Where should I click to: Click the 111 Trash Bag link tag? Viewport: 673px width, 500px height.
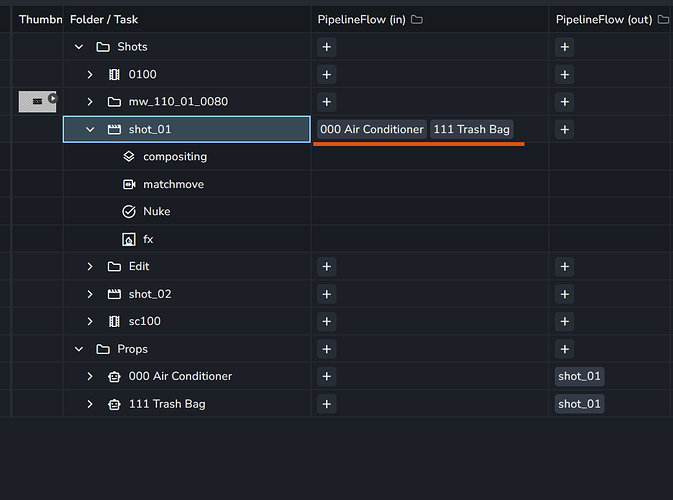[x=472, y=129]
